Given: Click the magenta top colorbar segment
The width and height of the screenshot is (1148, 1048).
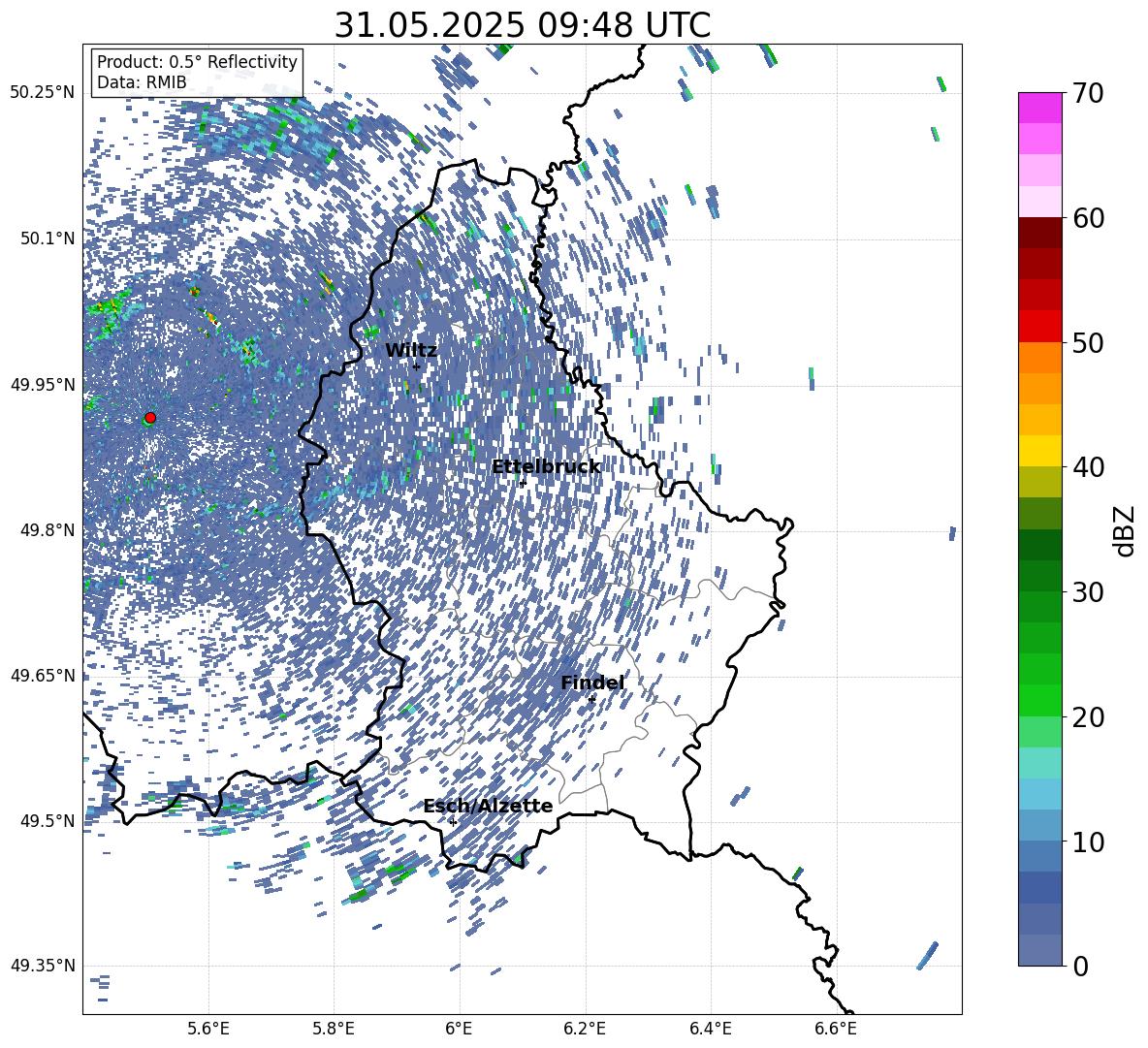Looking at the screenshot, I should (x=1039, y=108).
